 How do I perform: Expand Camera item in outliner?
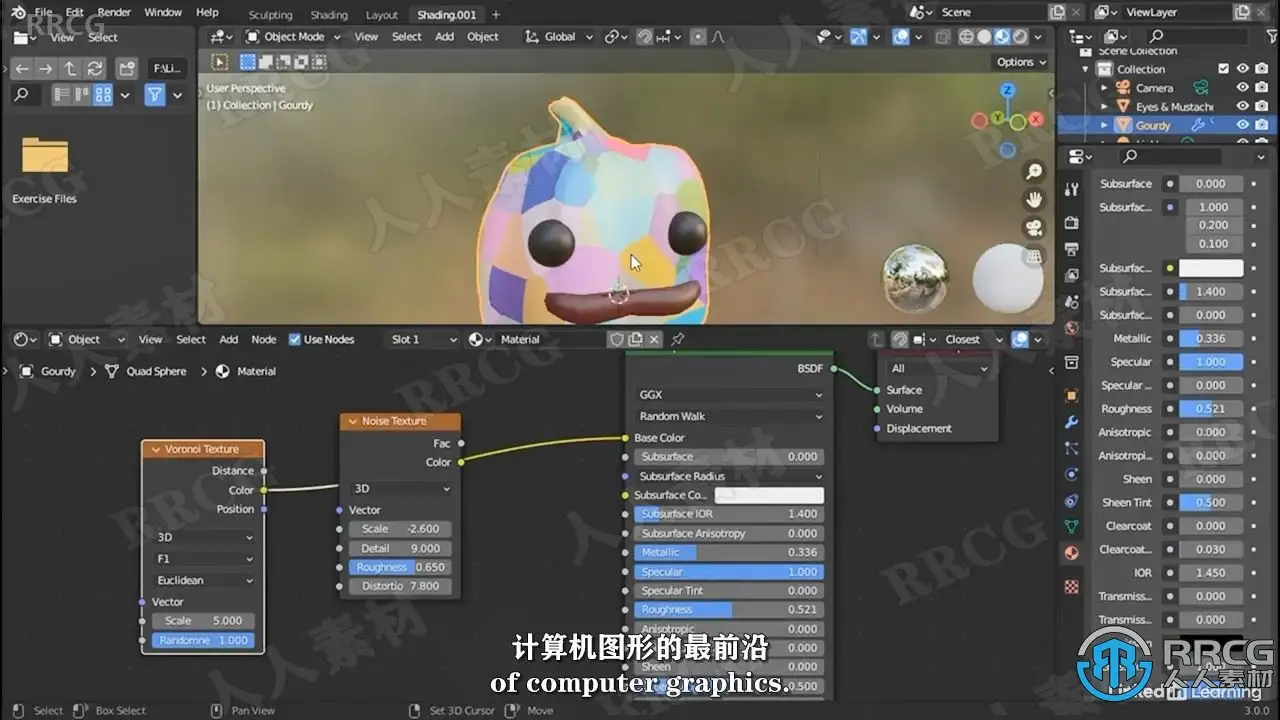pyautogui.click(x=1105, y=88)
